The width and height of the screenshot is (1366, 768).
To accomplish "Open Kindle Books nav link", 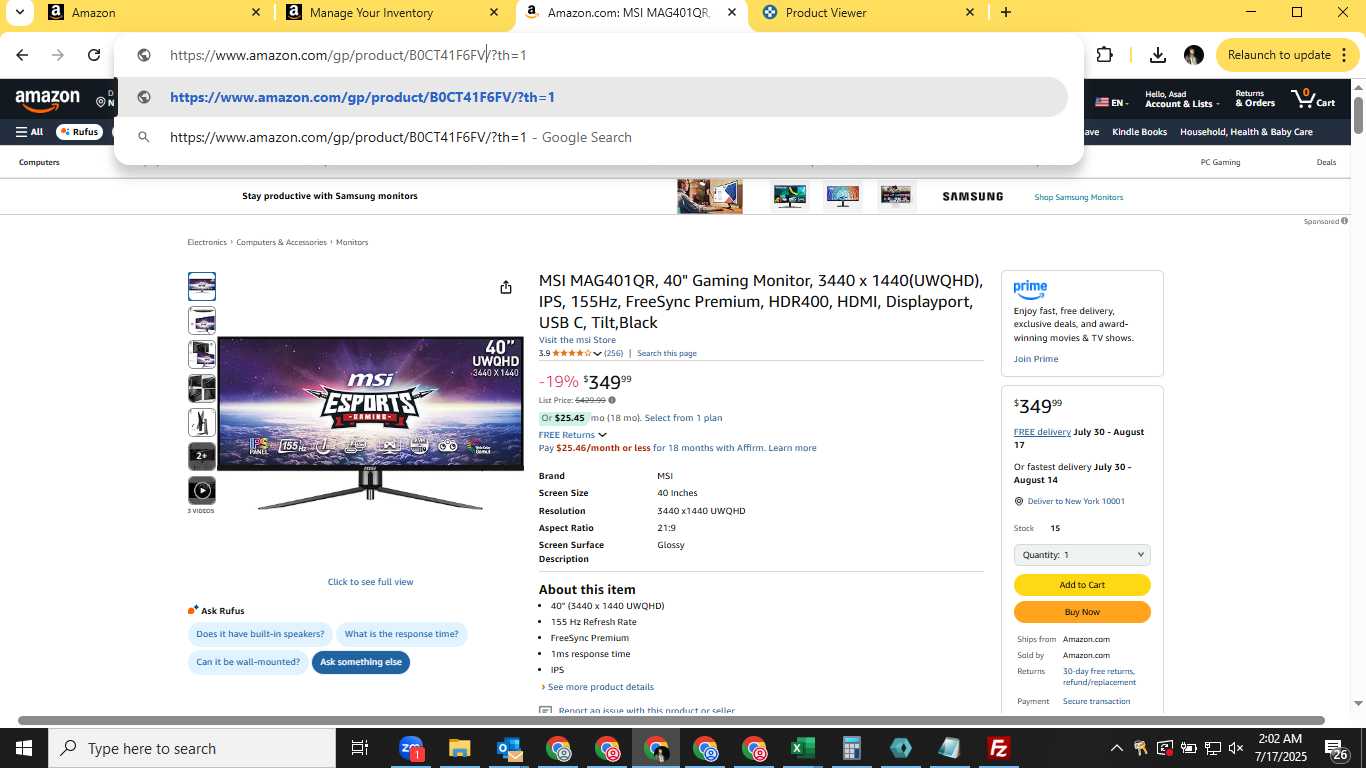I will (x=1139, y=132).
